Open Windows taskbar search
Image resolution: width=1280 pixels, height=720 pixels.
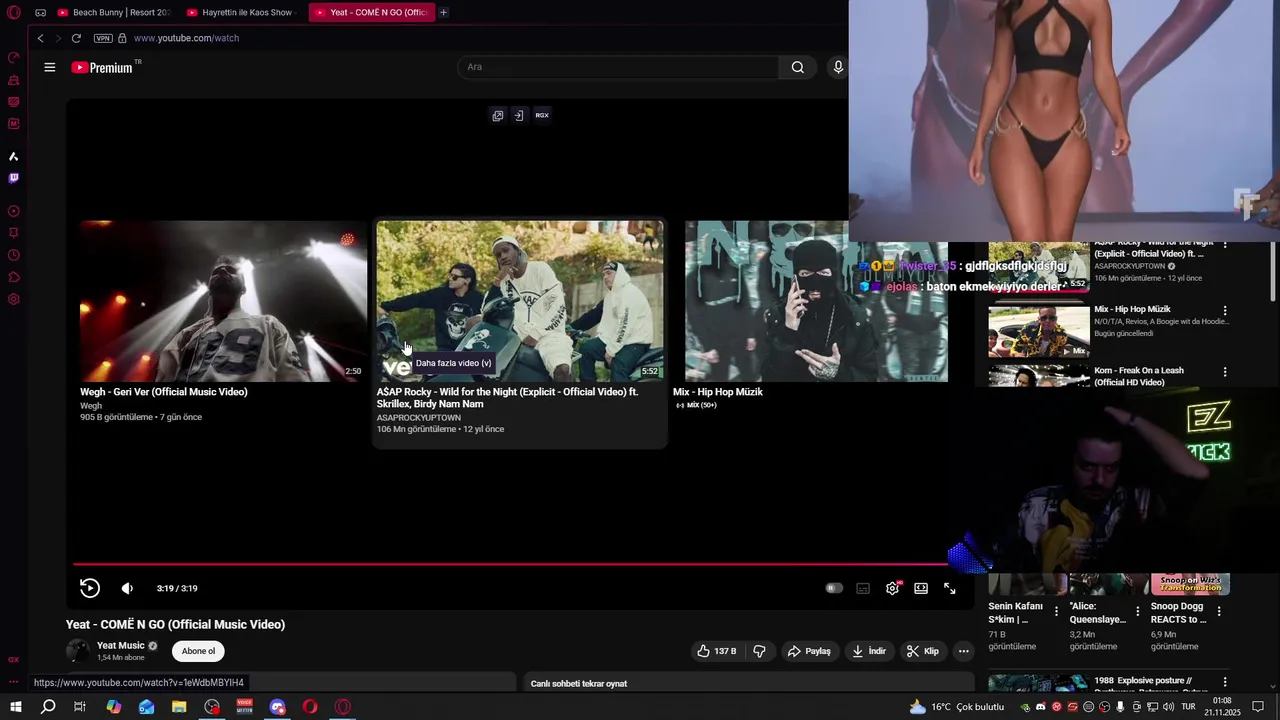click(x=48, y=707)
